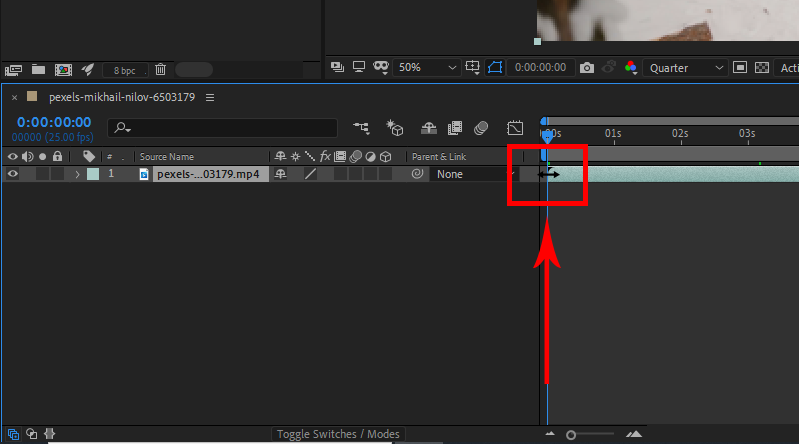Take a snapshot with the camera icon
The width and height of the screenshot is (799, 444).
pyautogui.click(x=587, y=68)
